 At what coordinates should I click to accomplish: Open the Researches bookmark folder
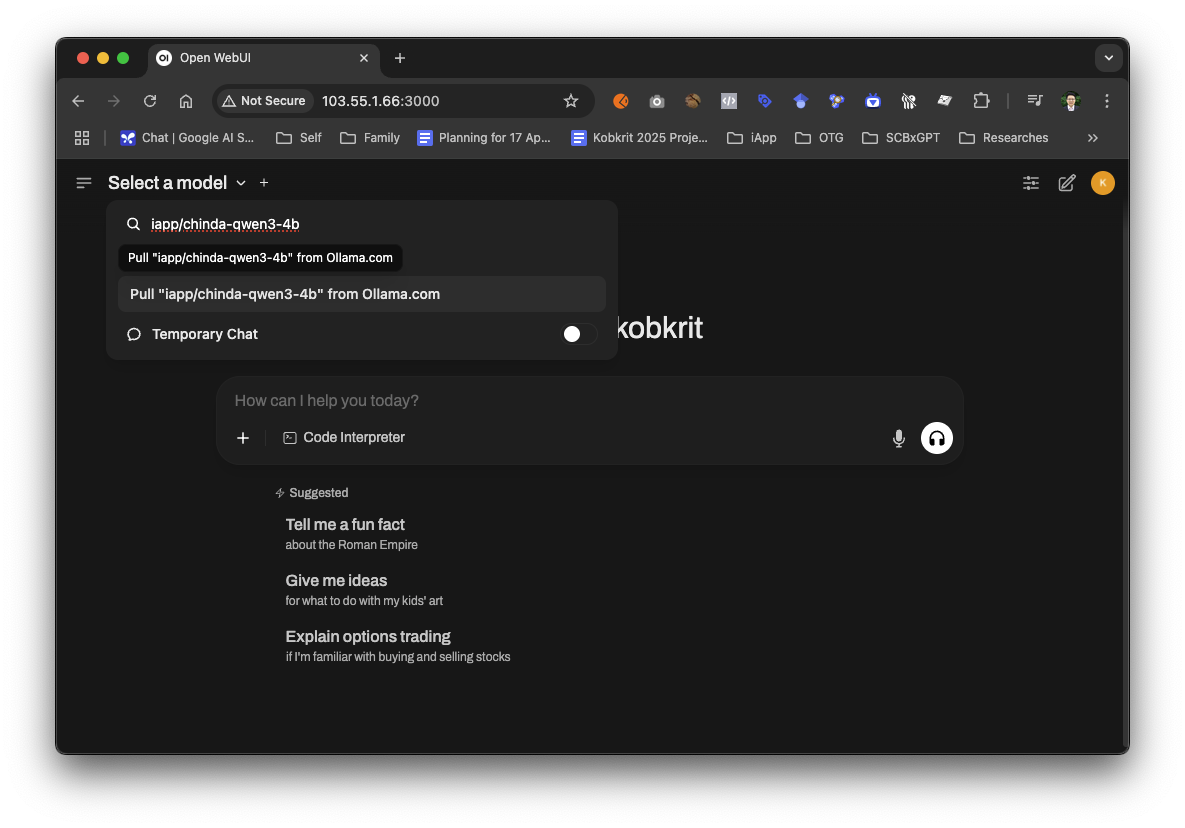coord(1004,138)
